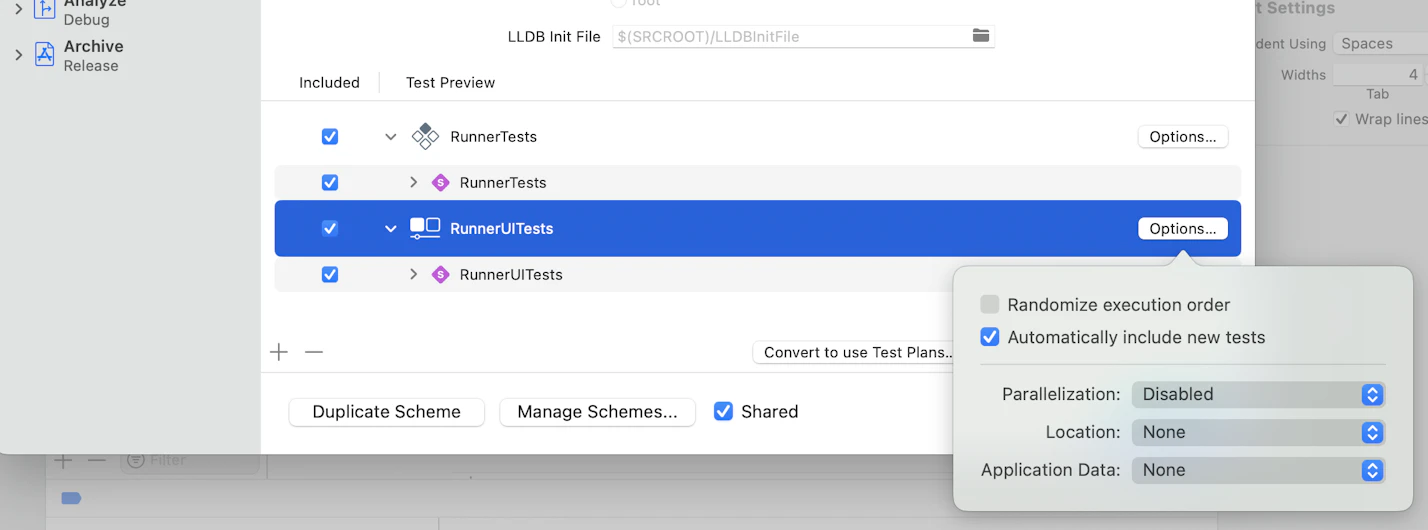Screen dimensions: 1428x530
Task: Click the purple Swift icon for RunnerUITests class
Action: (x=440, y=275)
